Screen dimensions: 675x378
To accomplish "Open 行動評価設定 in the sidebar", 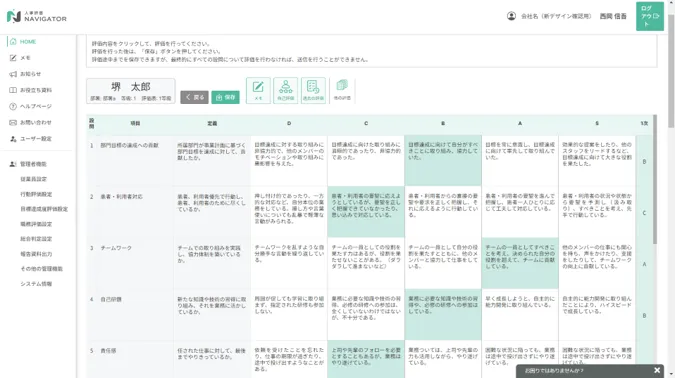I will click(x=36, y=194).
